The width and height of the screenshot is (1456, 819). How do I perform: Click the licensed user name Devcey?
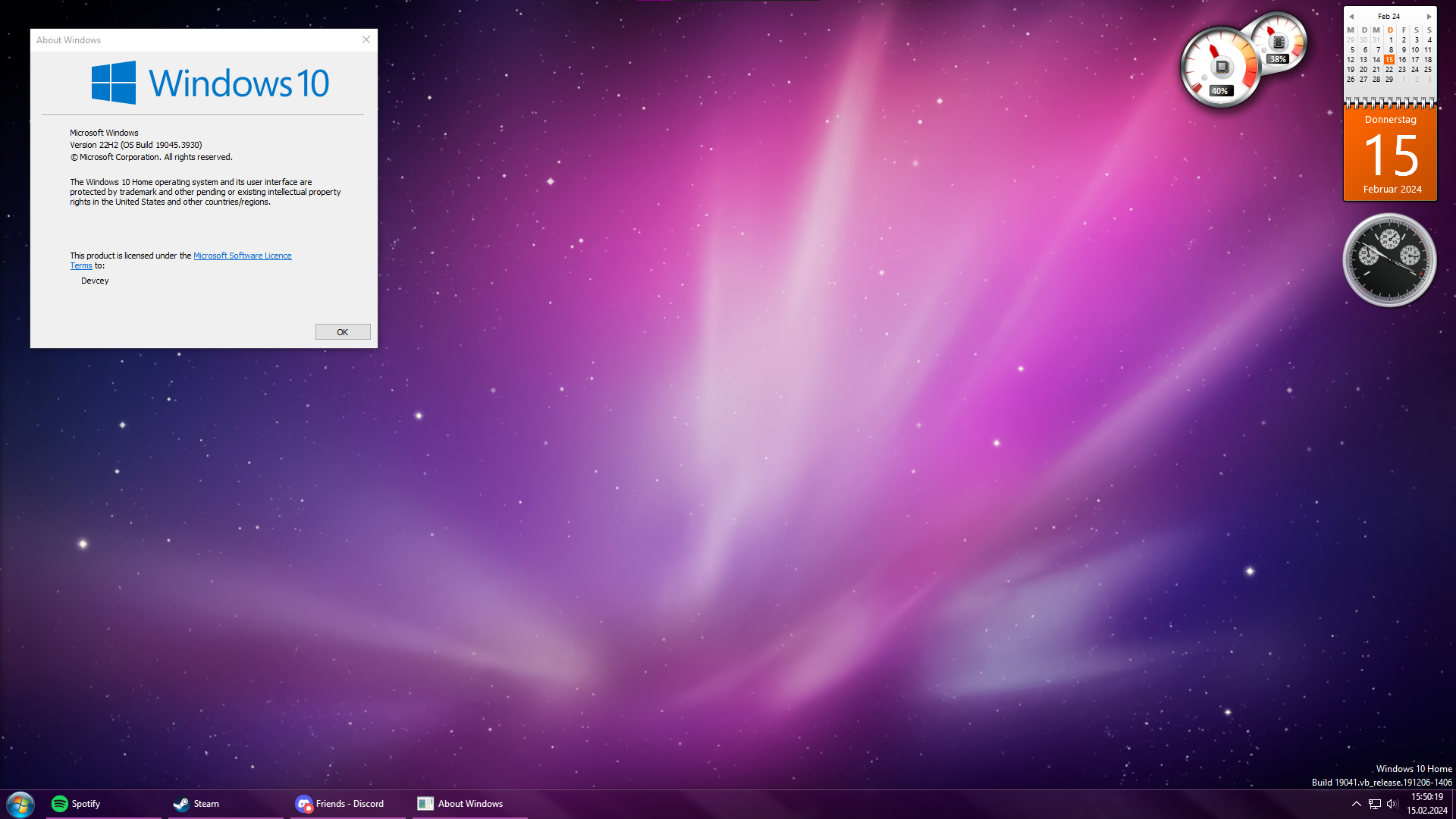pyautogui.click(x=95, y=281)
